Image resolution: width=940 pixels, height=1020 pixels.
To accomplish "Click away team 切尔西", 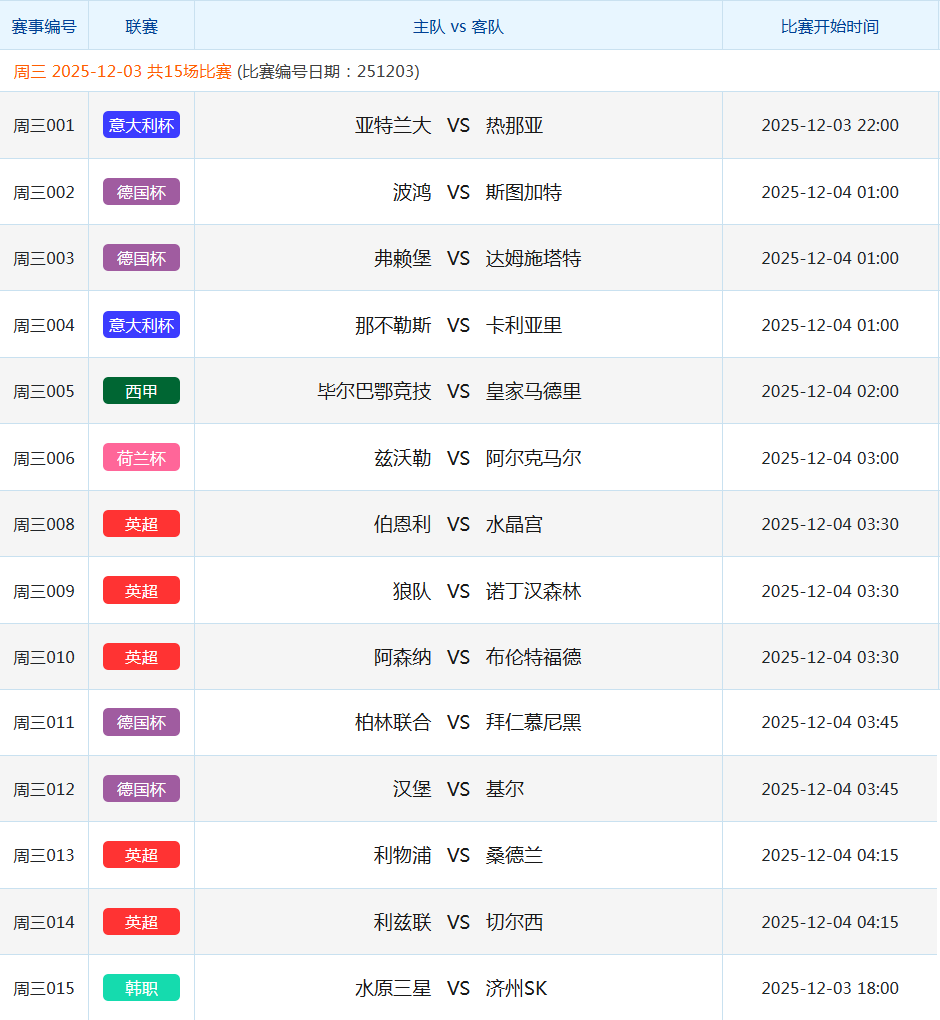I will tap(514, 922).
